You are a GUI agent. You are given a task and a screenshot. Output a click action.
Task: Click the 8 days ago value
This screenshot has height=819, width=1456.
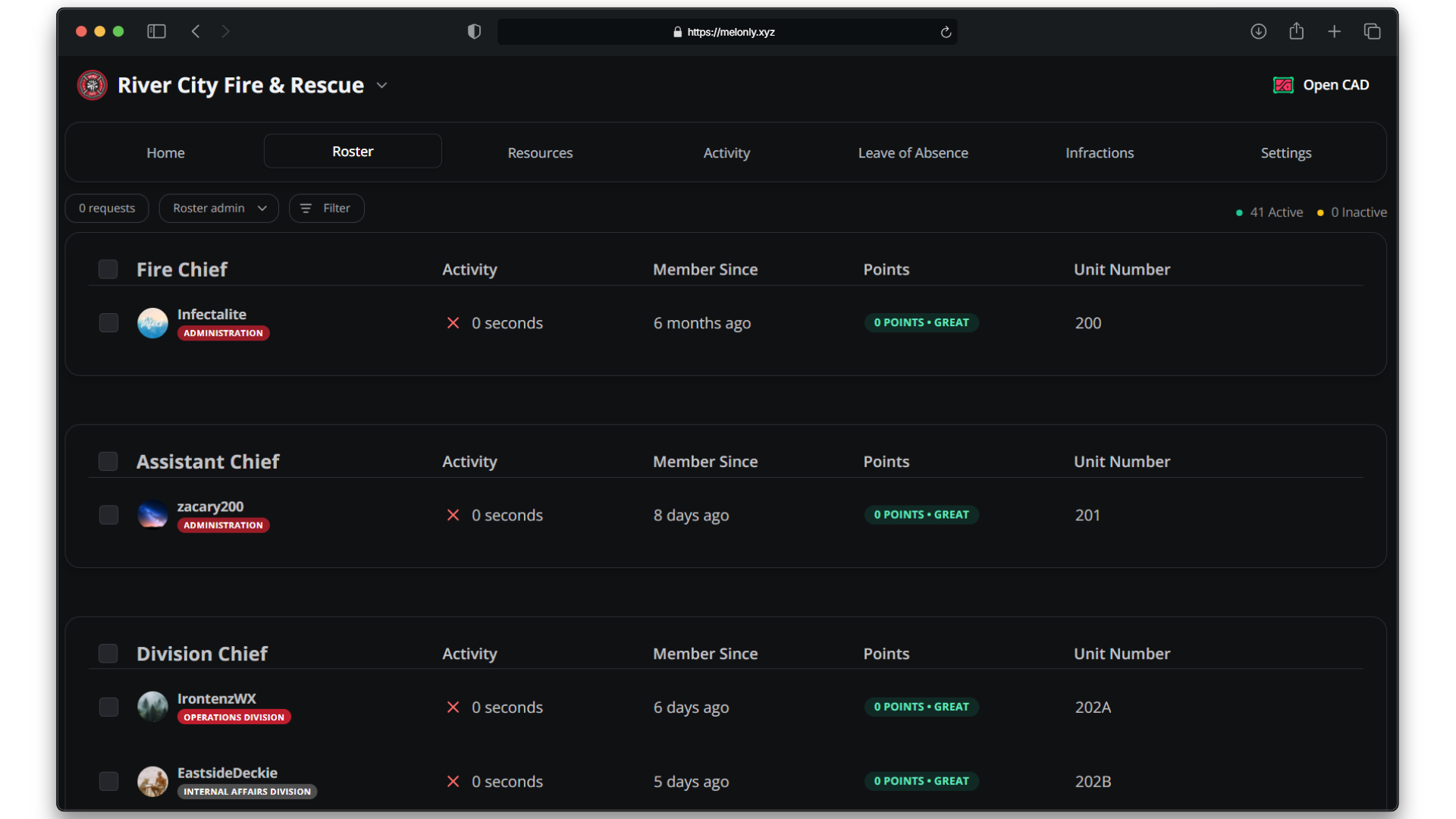click(x=691, y=515)
